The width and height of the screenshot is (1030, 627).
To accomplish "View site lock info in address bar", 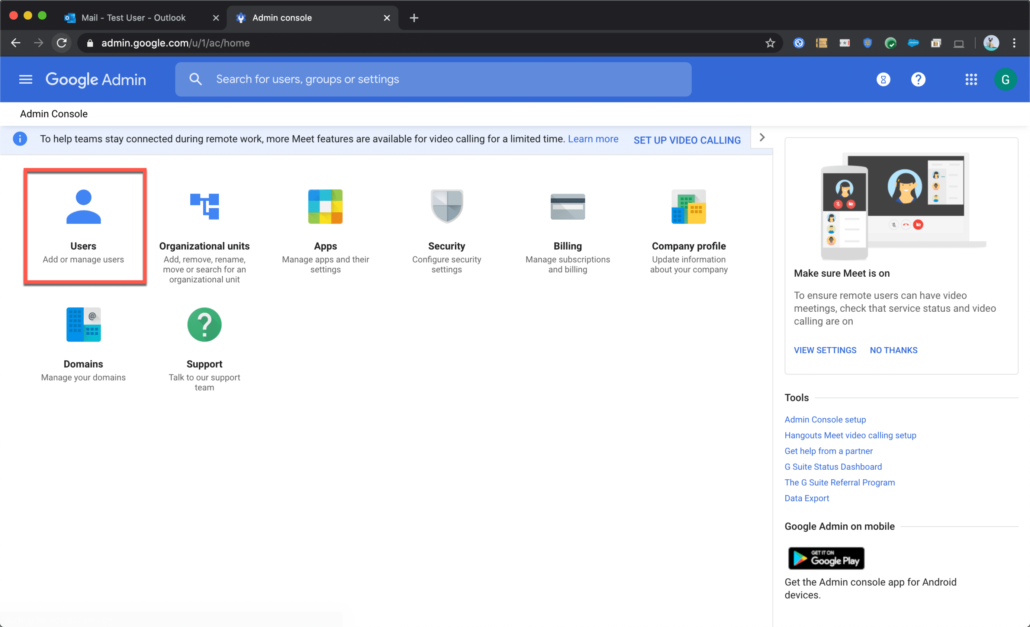I will click(90, 43).
